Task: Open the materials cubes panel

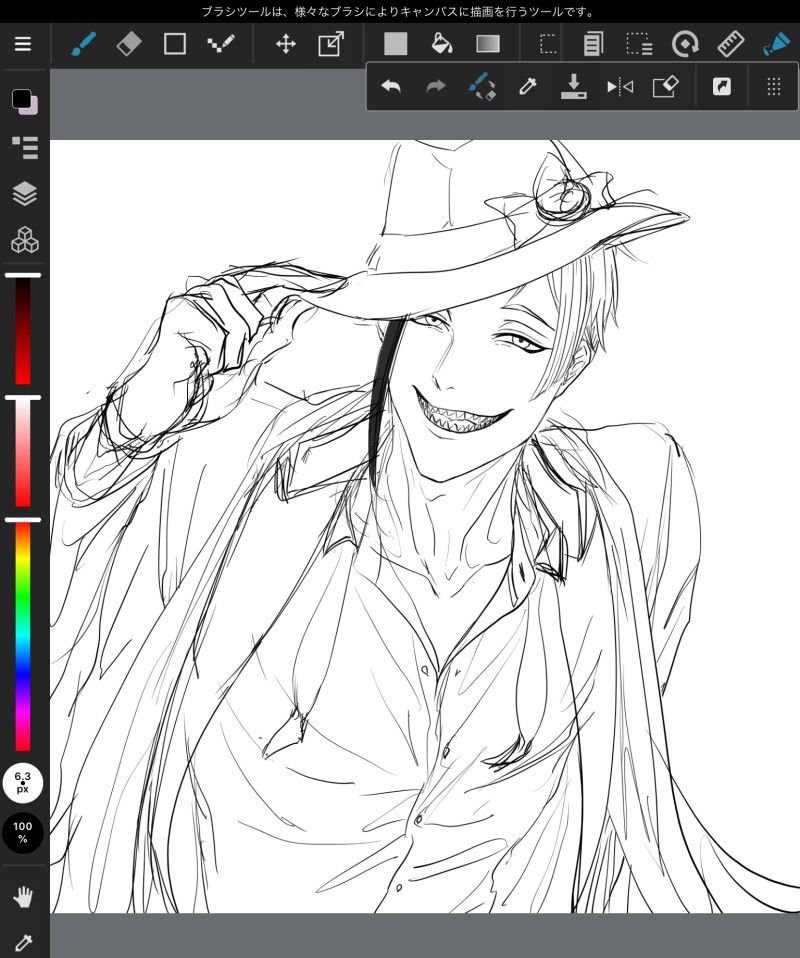Action: click(x=24, y=240)
